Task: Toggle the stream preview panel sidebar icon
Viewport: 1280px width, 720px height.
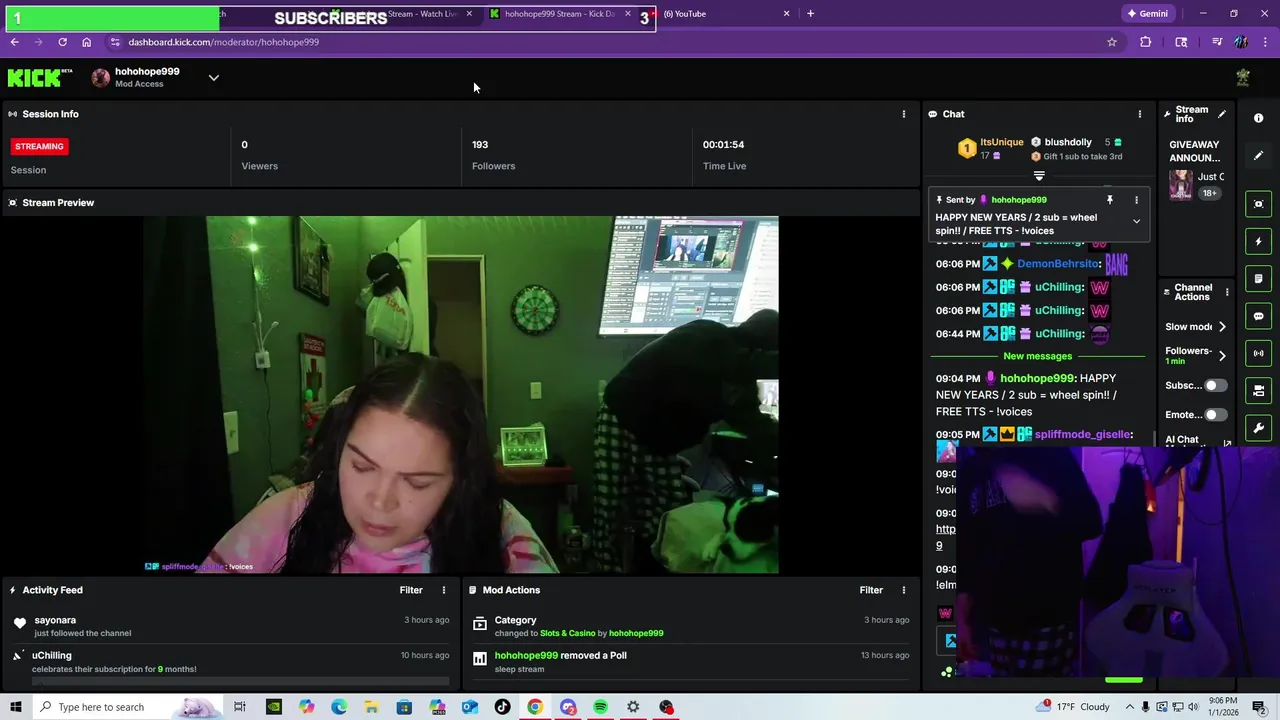Action: (x=1258, y=204)
